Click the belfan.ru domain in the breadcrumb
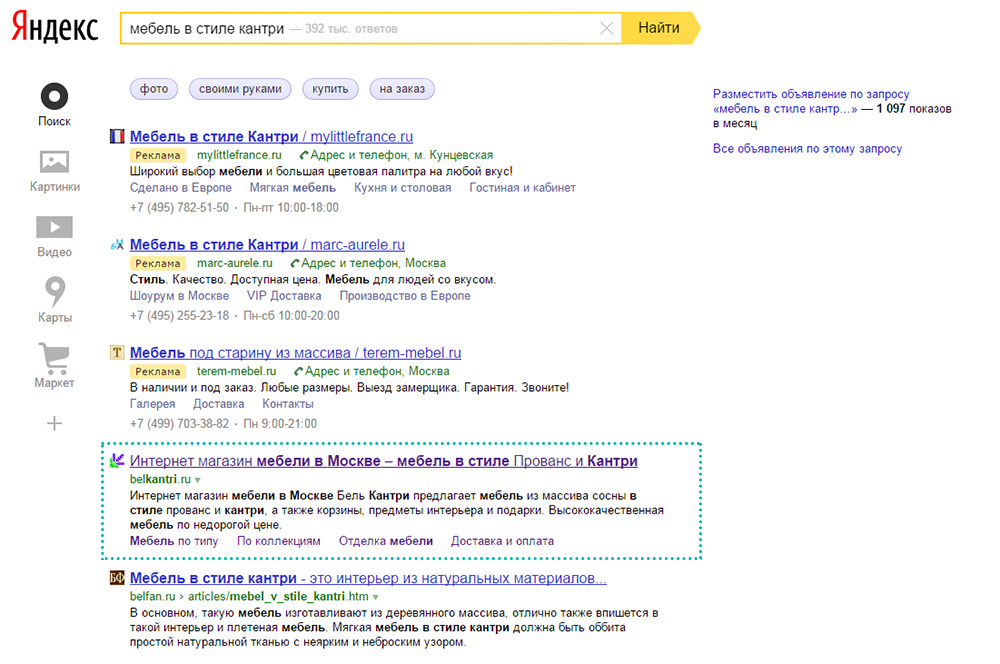The width and height of the screenshot is (1000, 664). [152, 596]
